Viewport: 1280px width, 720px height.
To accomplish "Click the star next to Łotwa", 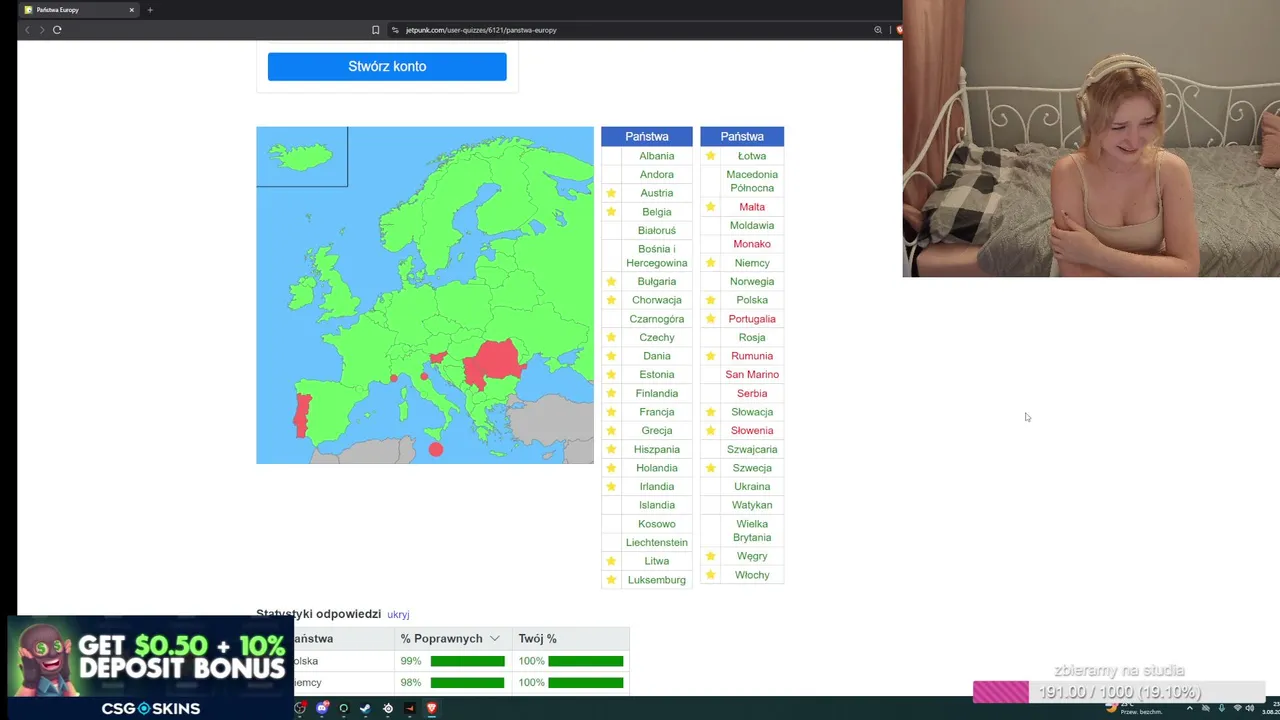I will (710, 156).
